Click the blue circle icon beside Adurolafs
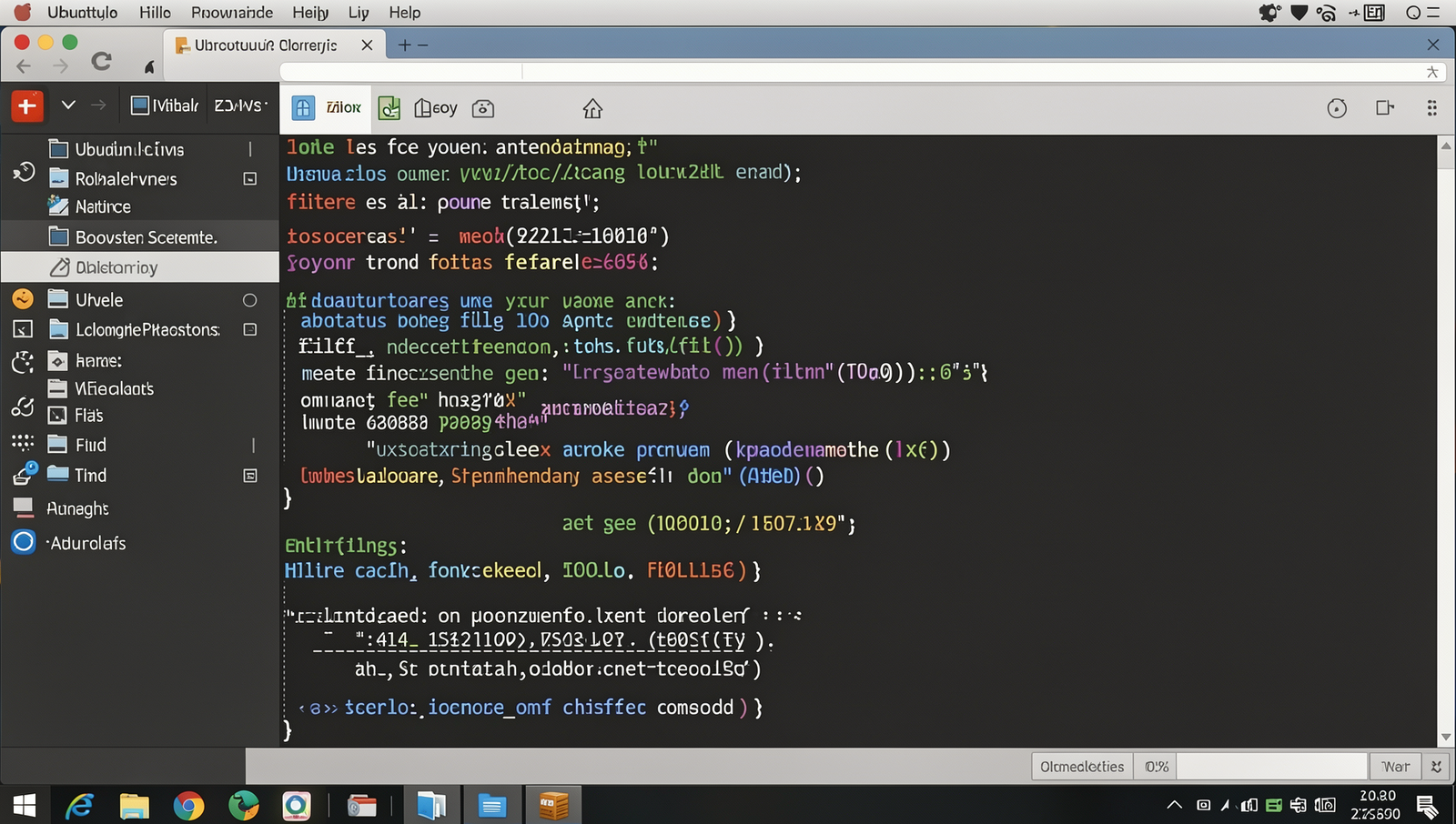Screen dimensions: 1456x824 click(x=23, y=542)
